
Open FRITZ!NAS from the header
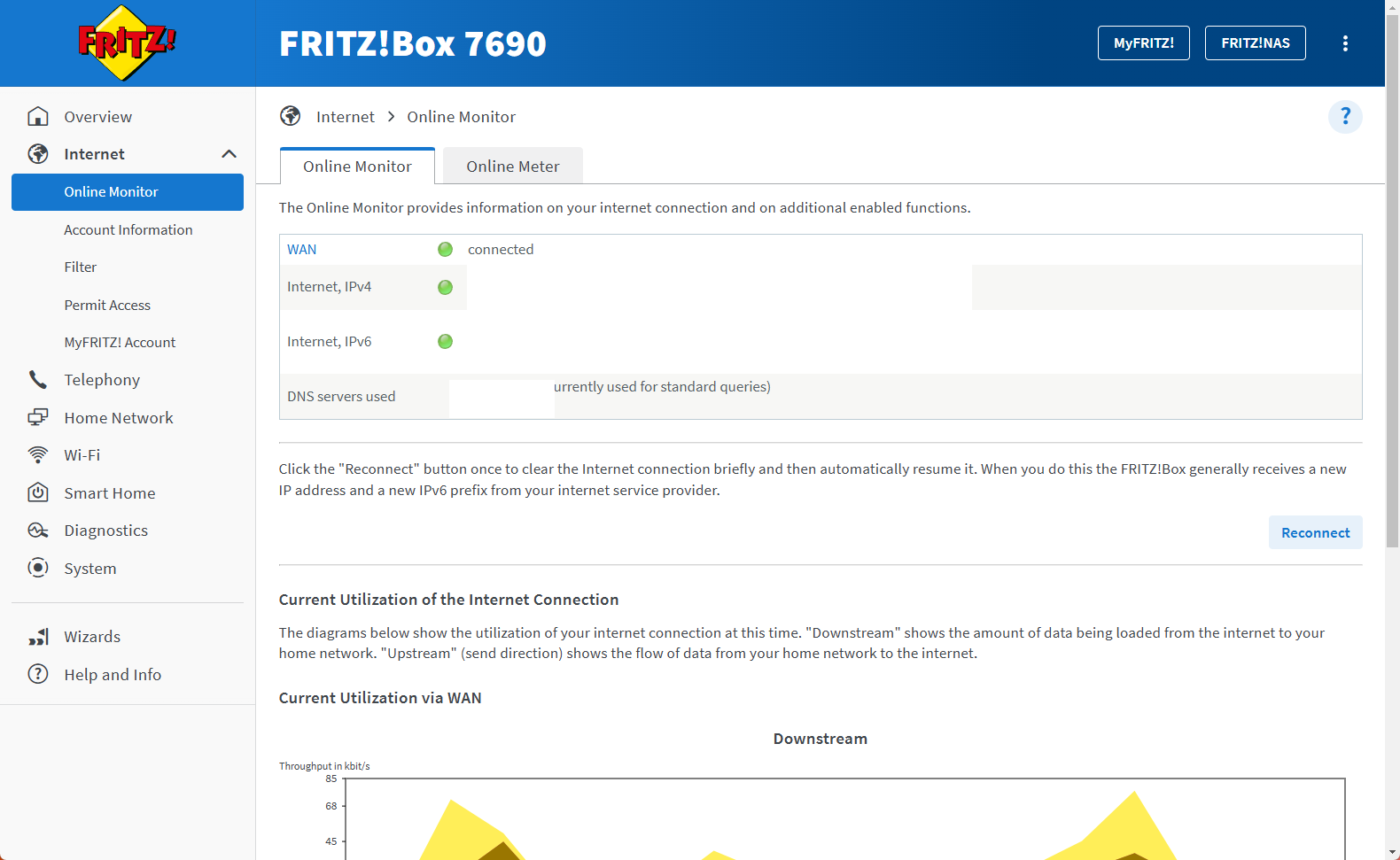pyautogui.click(x=1255, y=43)
